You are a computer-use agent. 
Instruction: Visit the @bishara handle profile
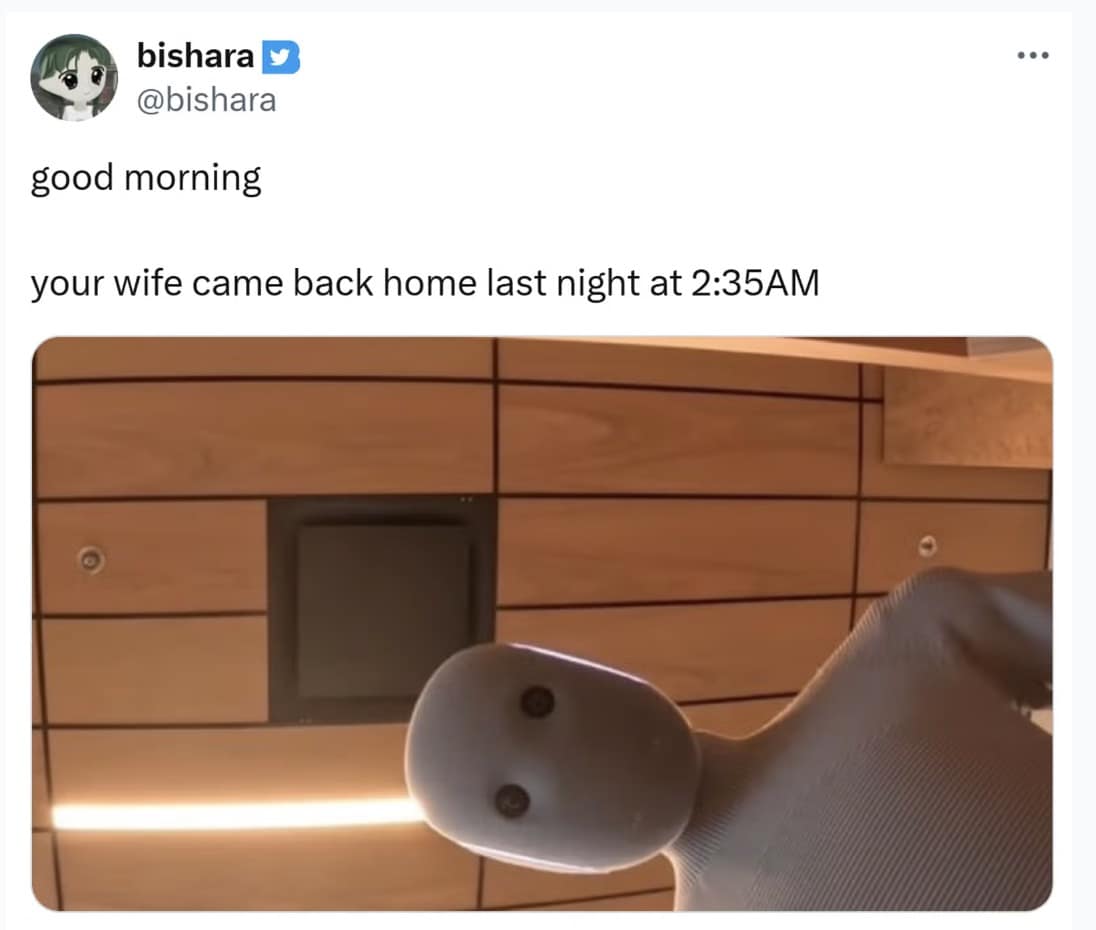tap(206, 100)
